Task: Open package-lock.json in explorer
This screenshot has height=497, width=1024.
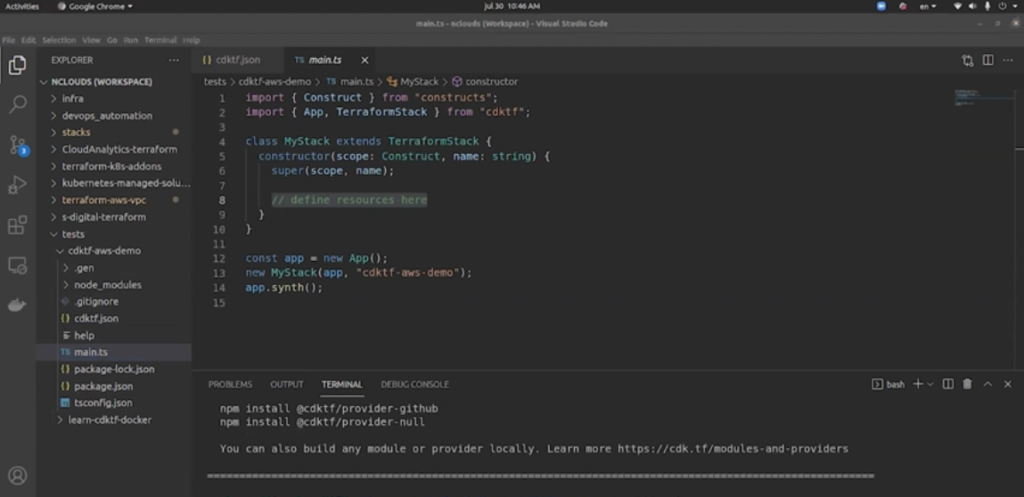Action: pos(114,369)
